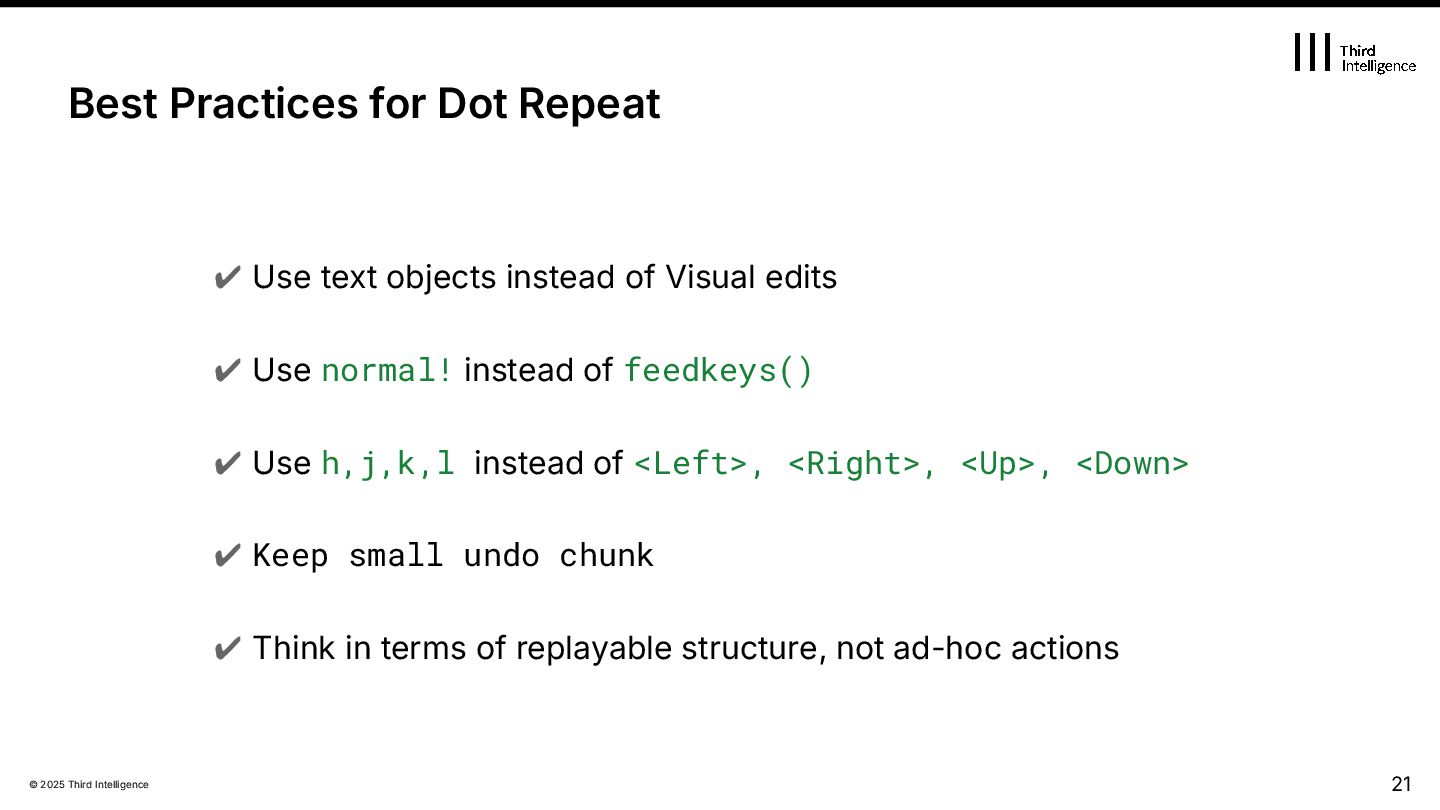Click the <Left> key text
Screen dimensions: 1440x810
(x=691, y=464)
